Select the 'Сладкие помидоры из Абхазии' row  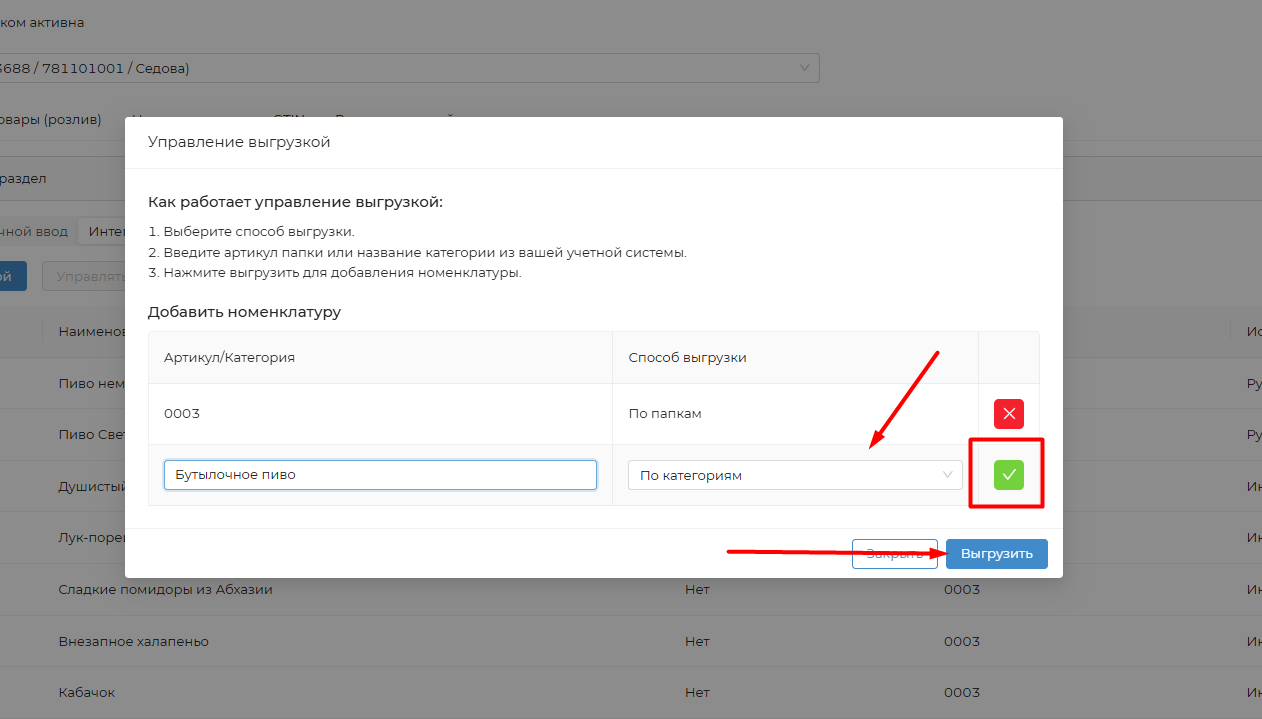point(165,590)
